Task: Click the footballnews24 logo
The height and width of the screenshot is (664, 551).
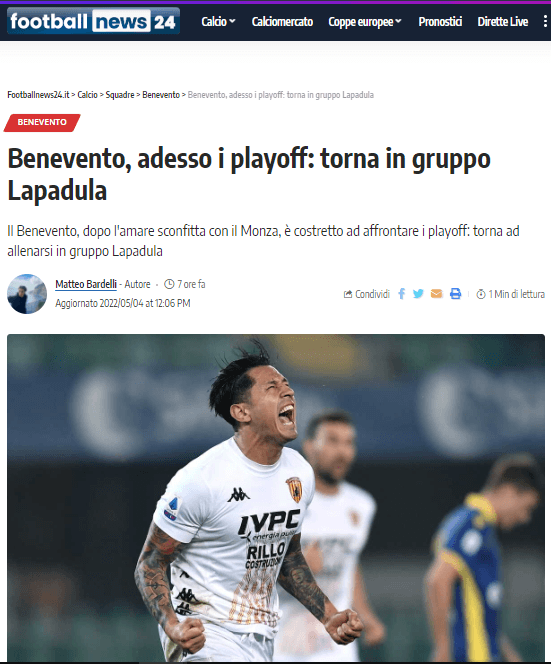Action: point(94,21)
